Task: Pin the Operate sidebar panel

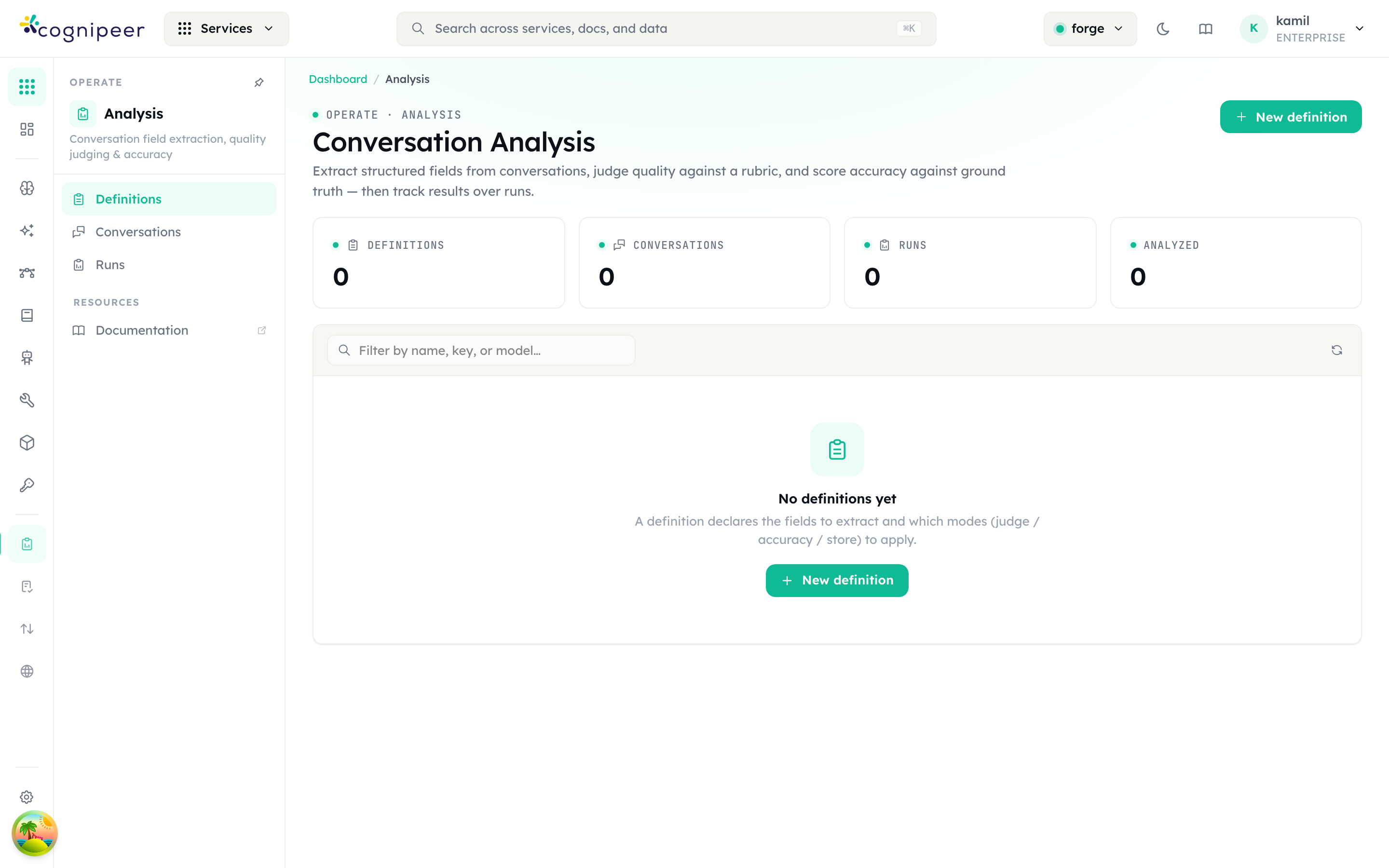Action: pos(259,82)
